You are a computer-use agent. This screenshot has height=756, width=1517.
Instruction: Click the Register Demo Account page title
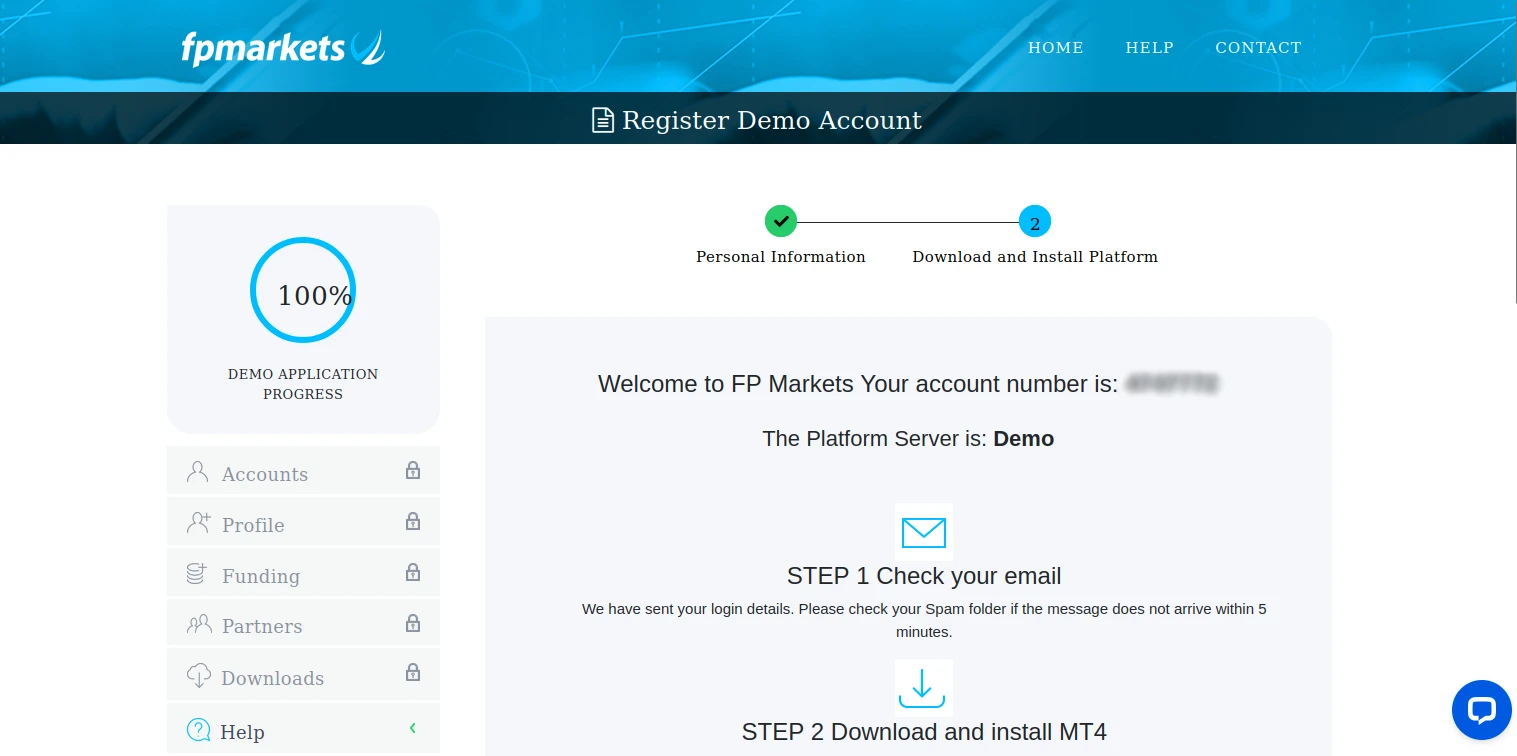point(772,120)
